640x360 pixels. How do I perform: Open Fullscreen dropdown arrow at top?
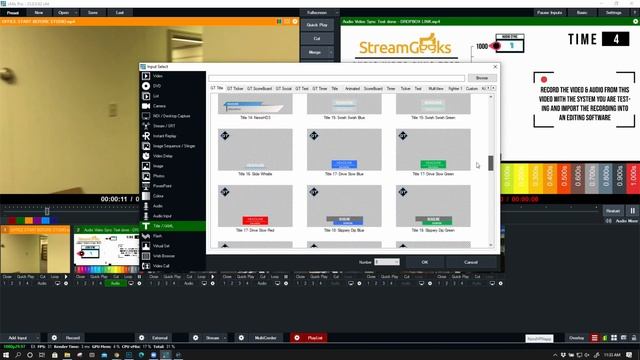pyautogui.click(x=337, y=13)
